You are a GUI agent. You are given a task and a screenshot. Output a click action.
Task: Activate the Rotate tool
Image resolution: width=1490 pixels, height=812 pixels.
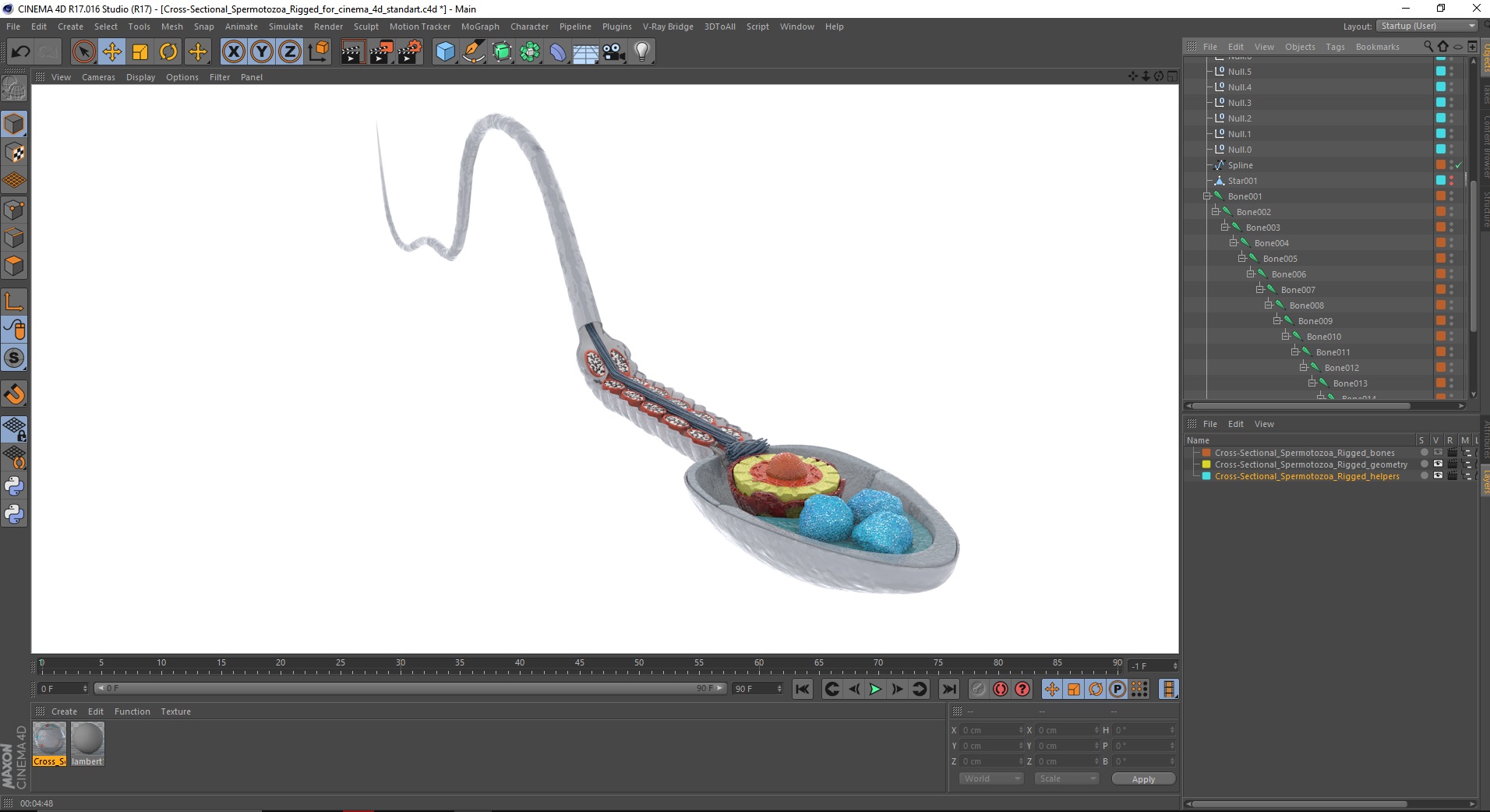point(168,52)
